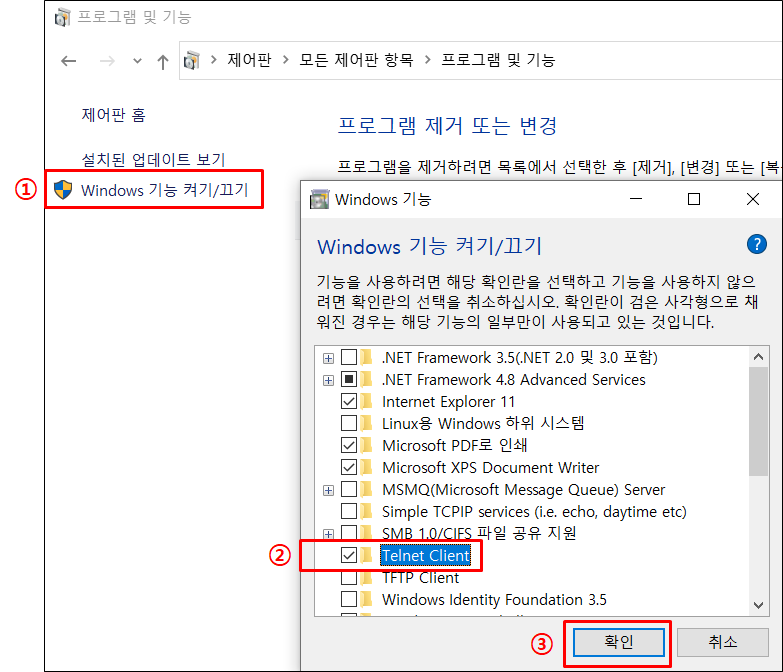
Task: Expand SMB 1.0/CIFS tree node
Action: [x=328, y=534]
